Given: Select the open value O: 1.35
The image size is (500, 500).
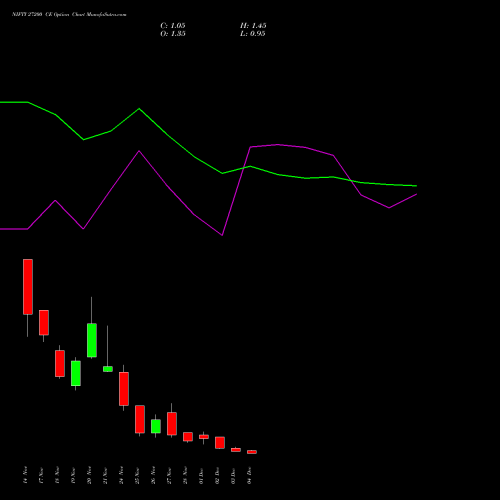Looking at the screenshot, I should click(x=173, y=34).
